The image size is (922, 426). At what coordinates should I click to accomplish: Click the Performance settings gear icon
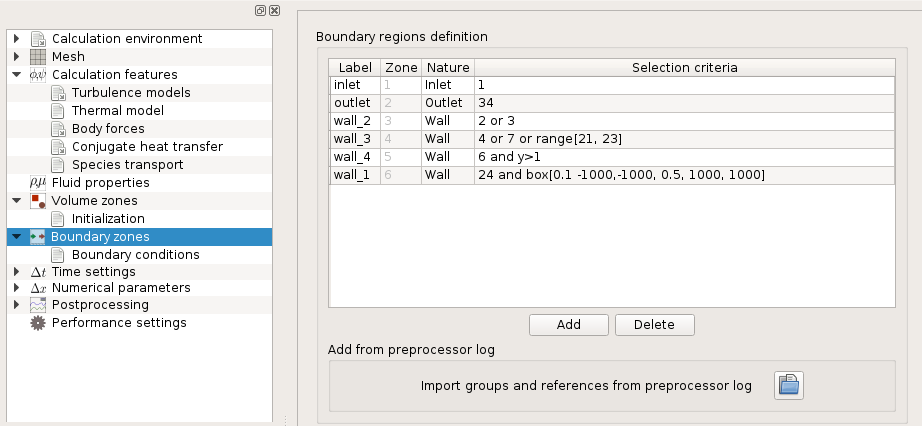38,322
